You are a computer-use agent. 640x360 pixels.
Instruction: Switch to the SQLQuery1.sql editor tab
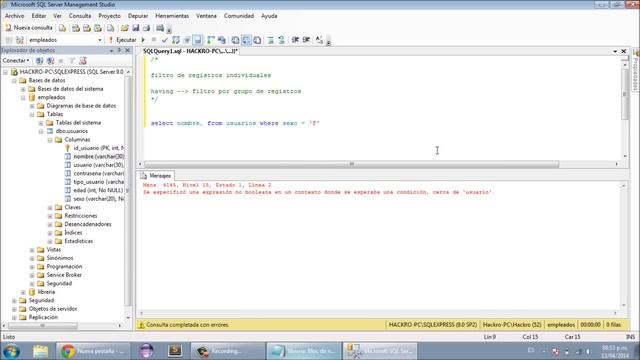pyautogui.click(x=190, y=51)
